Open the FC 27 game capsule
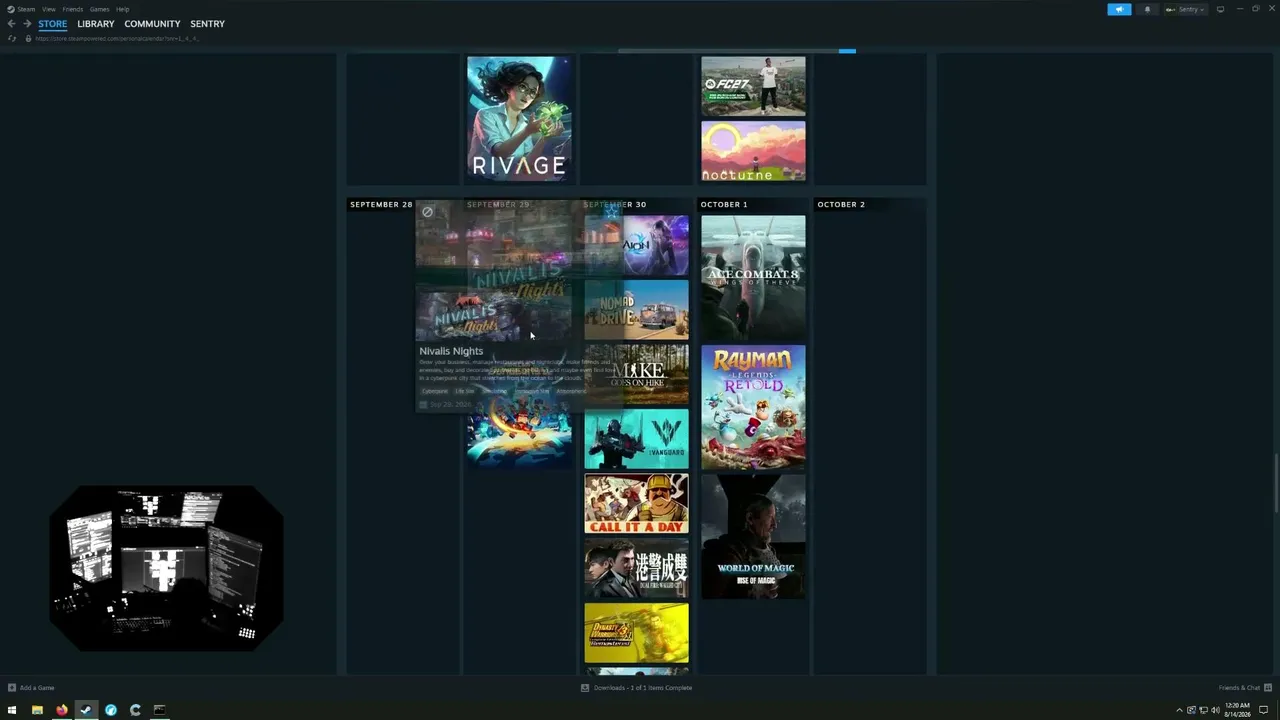The image size is (1280, 720). (753, 86)
